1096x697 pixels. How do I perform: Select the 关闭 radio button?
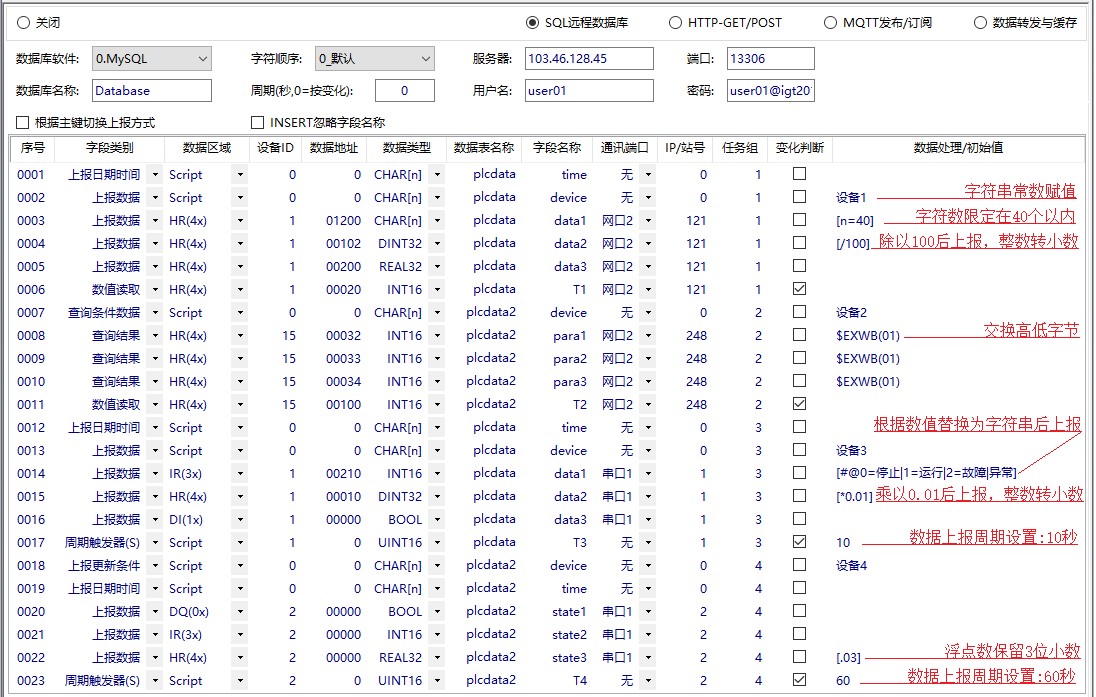click(24, 22)
